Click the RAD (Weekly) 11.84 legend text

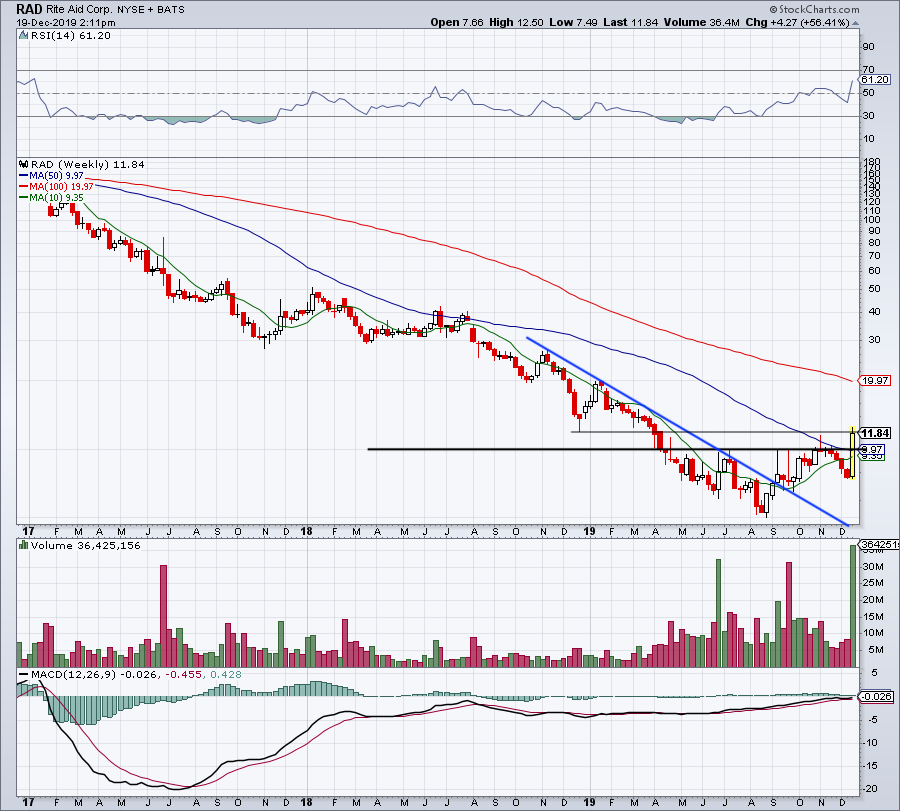pyautogui.click(x=88, y=165)
